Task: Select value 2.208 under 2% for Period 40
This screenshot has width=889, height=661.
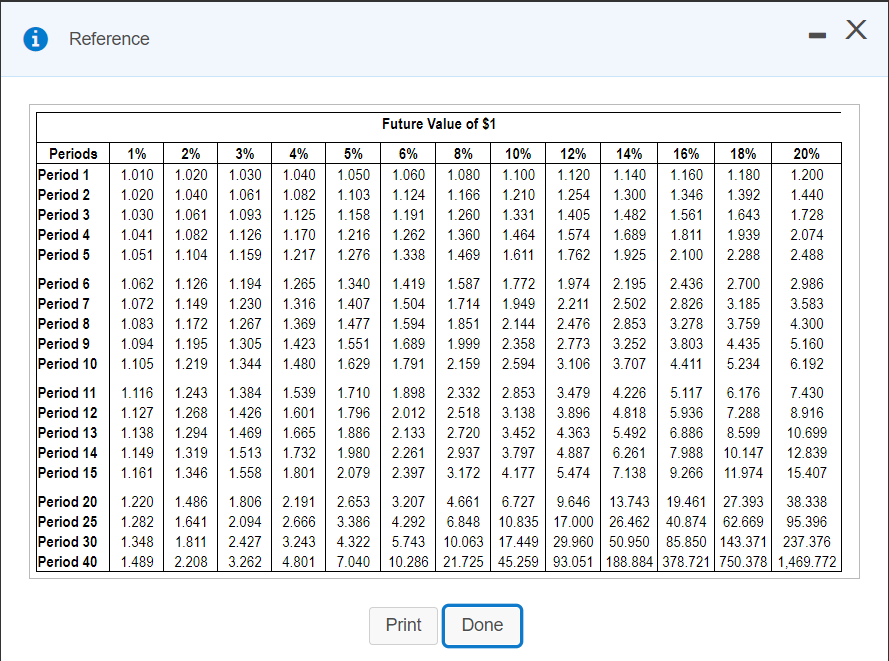Action: pyautogui.click(x=190, y=561)
